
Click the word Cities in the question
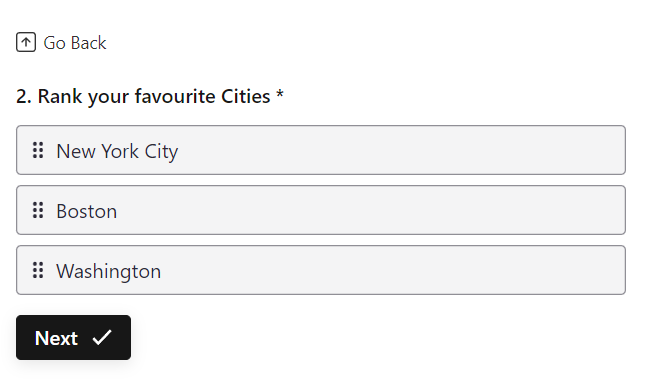point(246,96)
